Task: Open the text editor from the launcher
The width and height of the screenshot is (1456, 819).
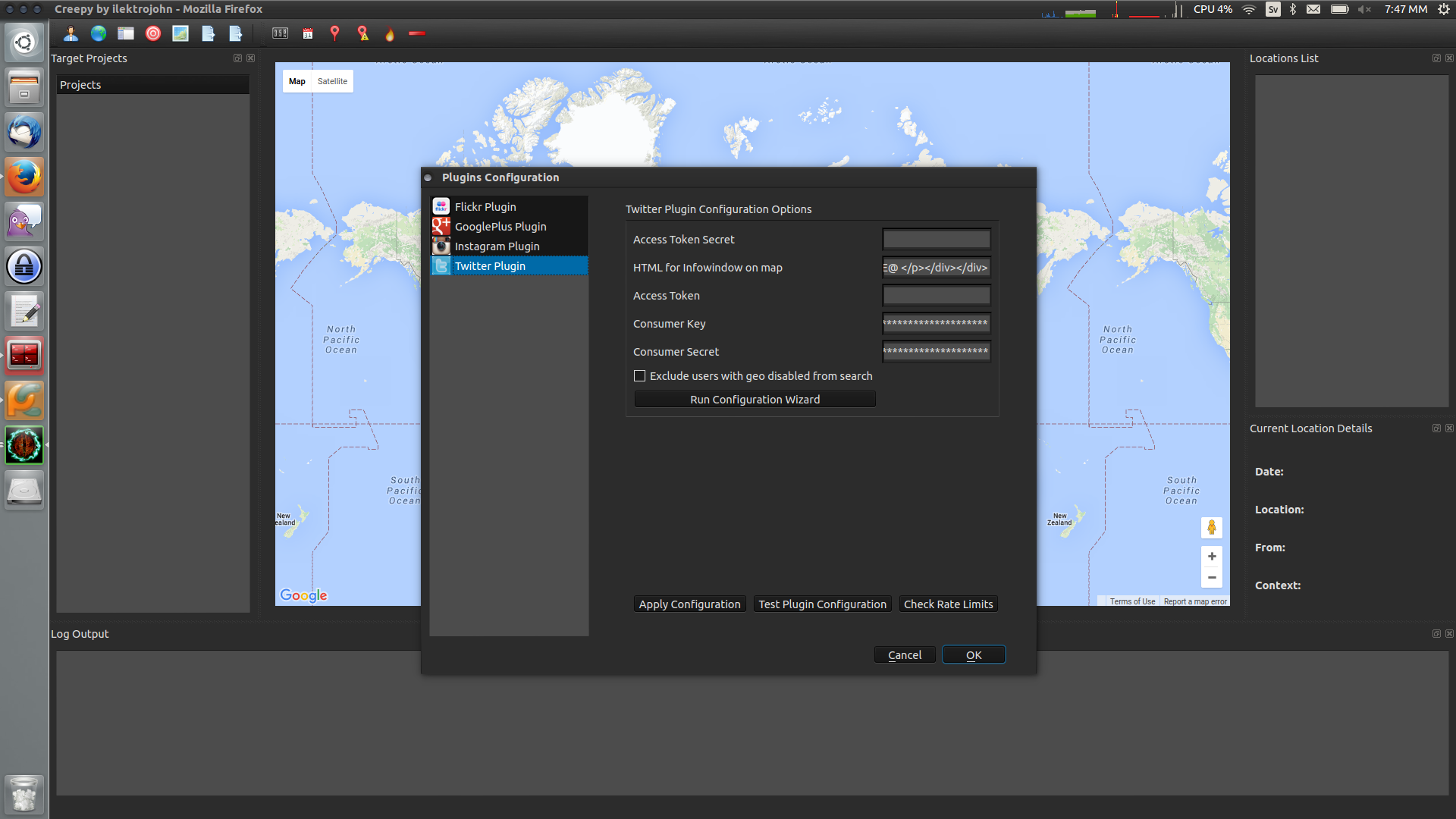Action: 24,311
